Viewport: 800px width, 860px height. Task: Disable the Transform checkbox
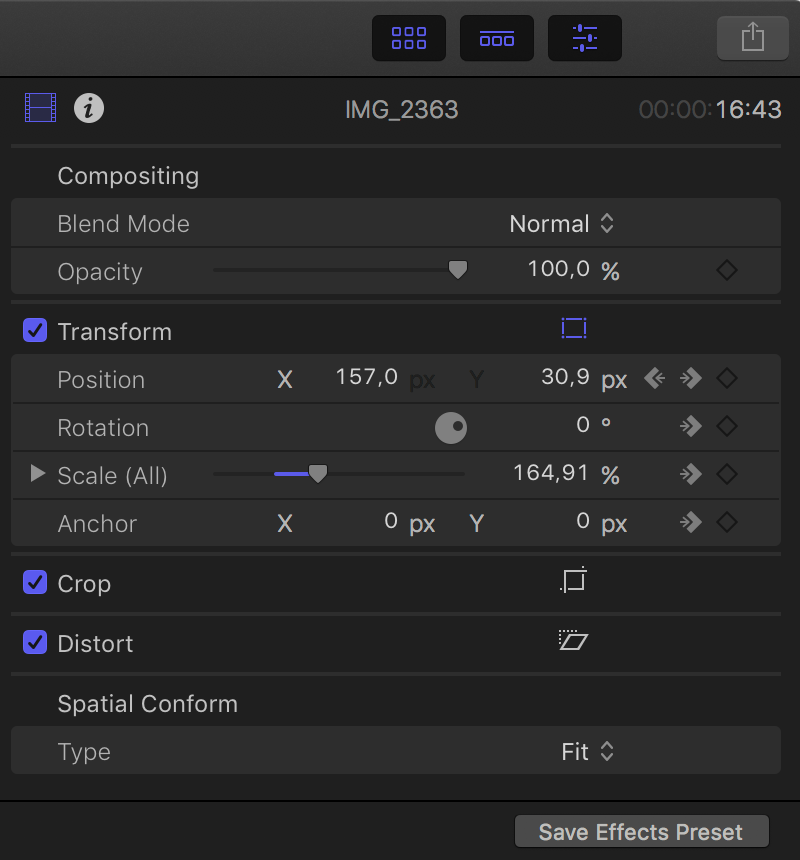(x=35, y=331)
